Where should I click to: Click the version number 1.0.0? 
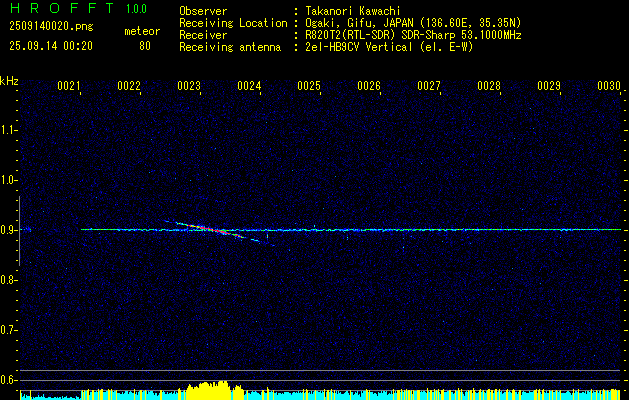click(136, 9)
